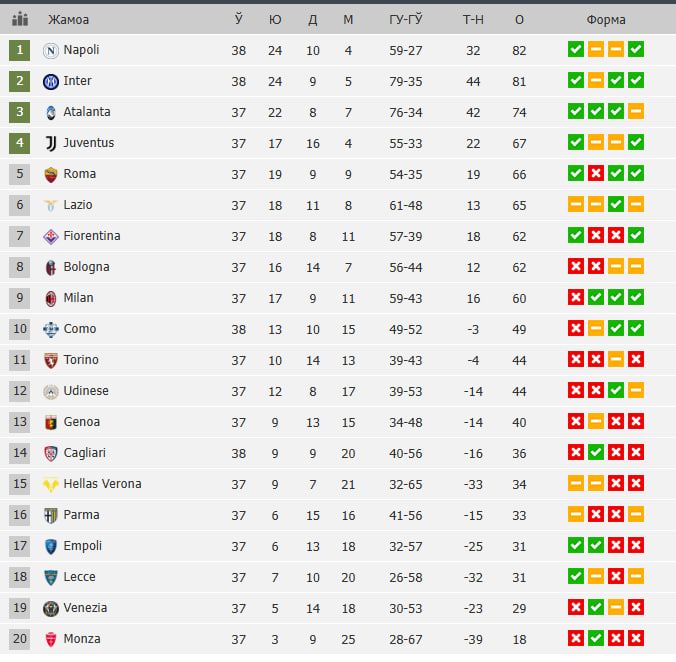676x662 pixels.
Task: Click the Juventus logo icon
Action: coord(51,144)
